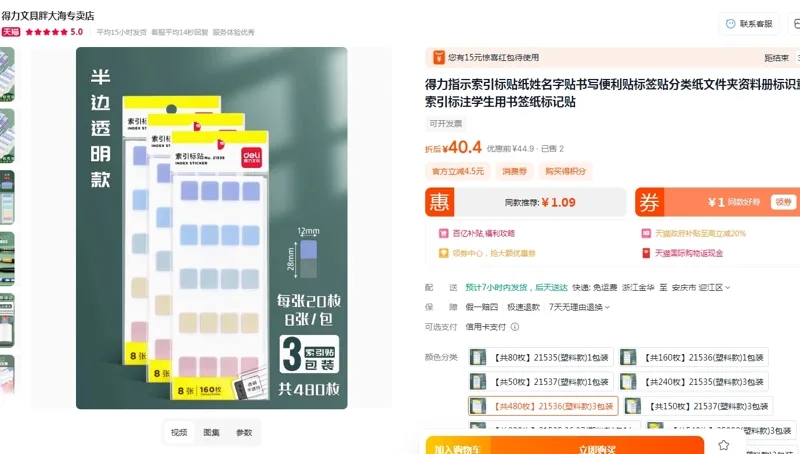Select 【共160枚】21536 1包装 option
The height and width of the screenshot is (454, 800).
point(693,358)
